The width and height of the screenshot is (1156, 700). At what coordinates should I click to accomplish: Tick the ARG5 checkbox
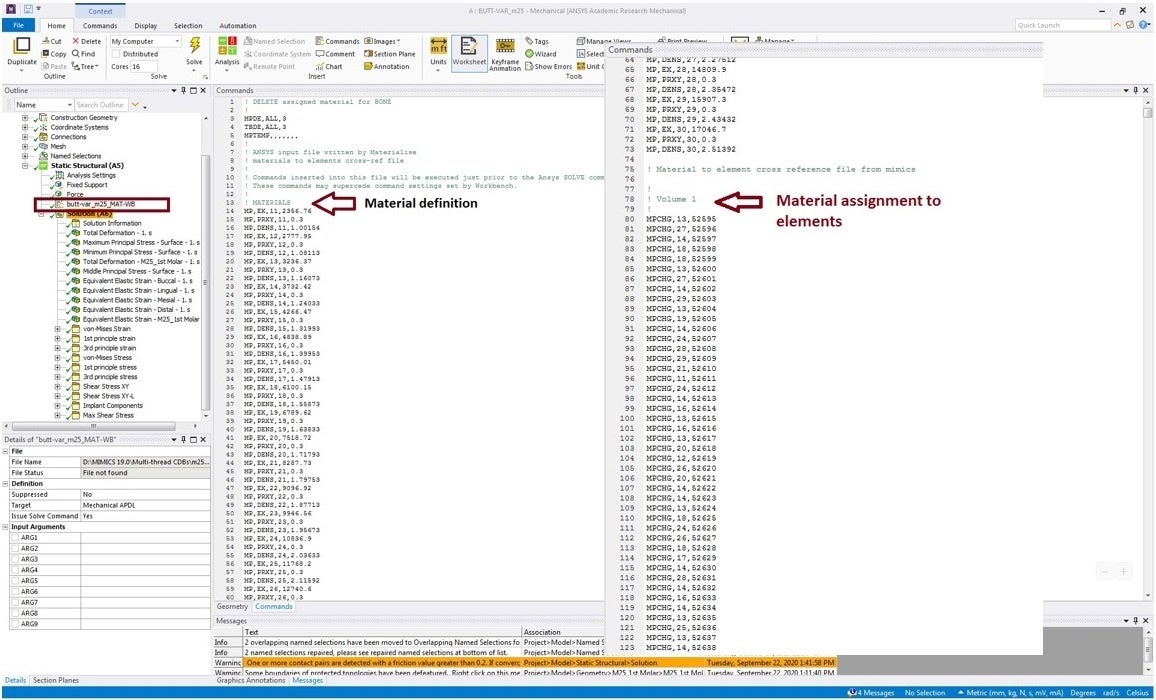pos(15,581)
